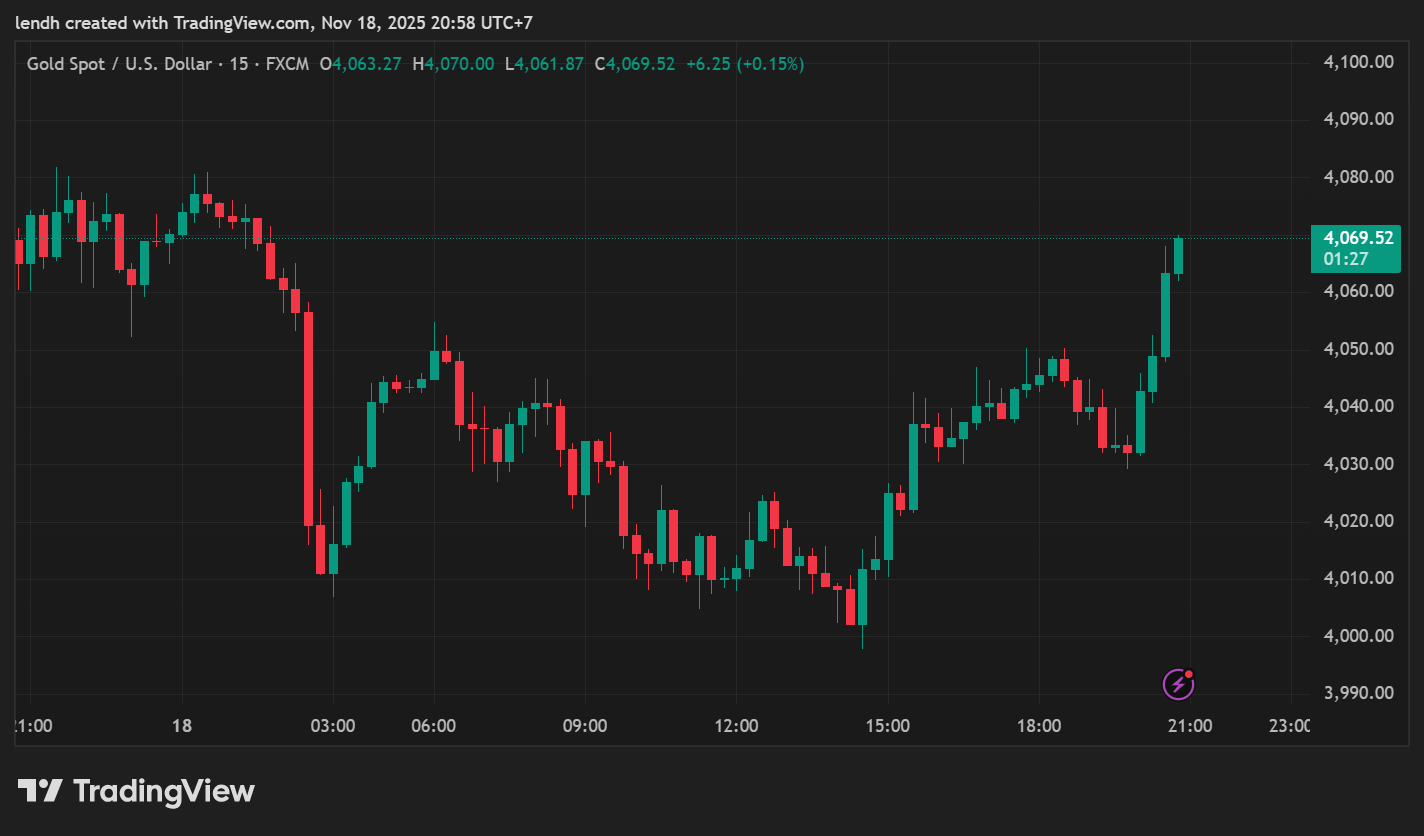The width and height of the screenshot is (1424, 836).
Task: Click the purple lightning bolt icon
Action: click(x=1178, y=685)
